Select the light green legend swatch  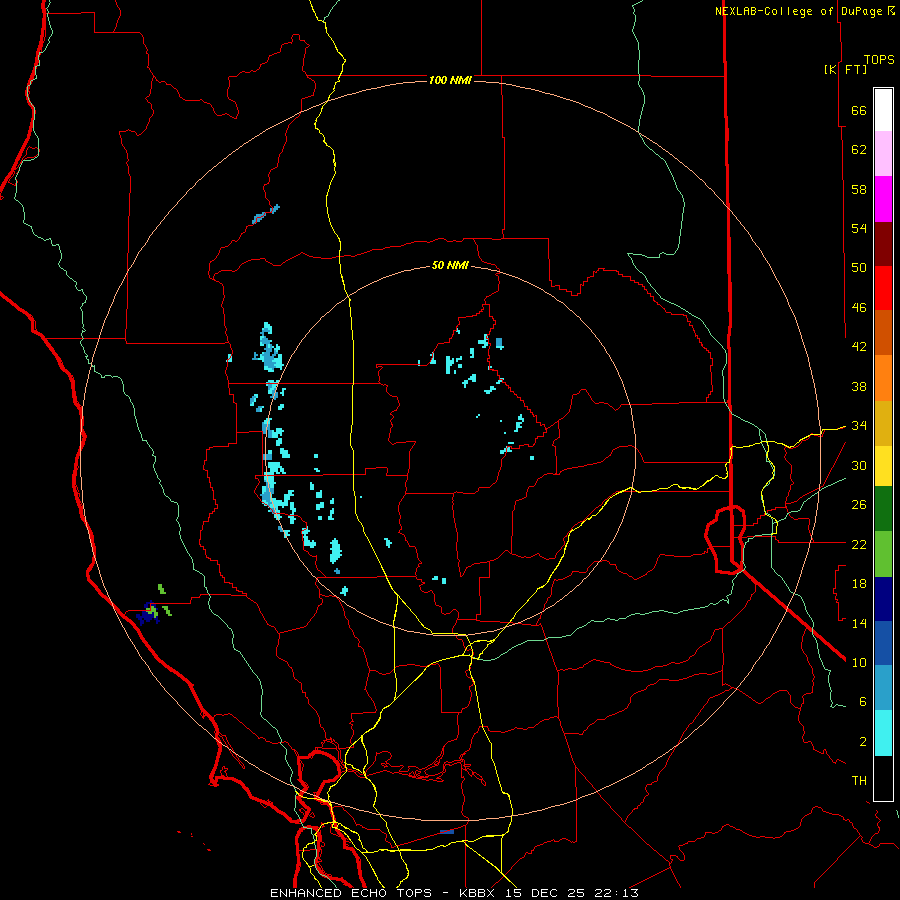pyautogui.click(x=883, y=554)
